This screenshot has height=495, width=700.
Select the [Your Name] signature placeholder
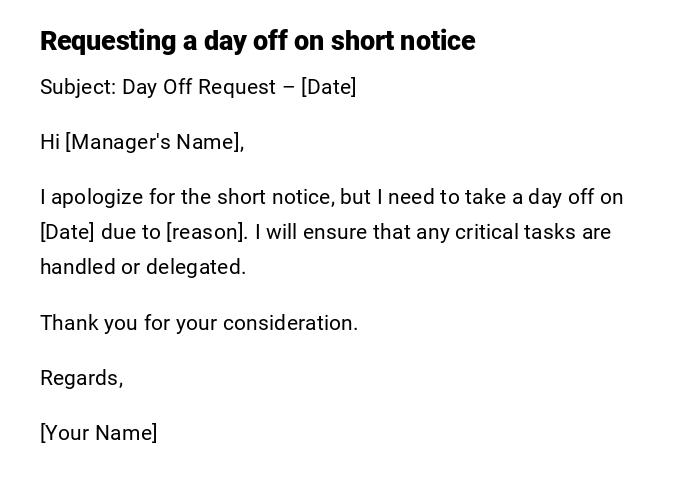point(99,433)
